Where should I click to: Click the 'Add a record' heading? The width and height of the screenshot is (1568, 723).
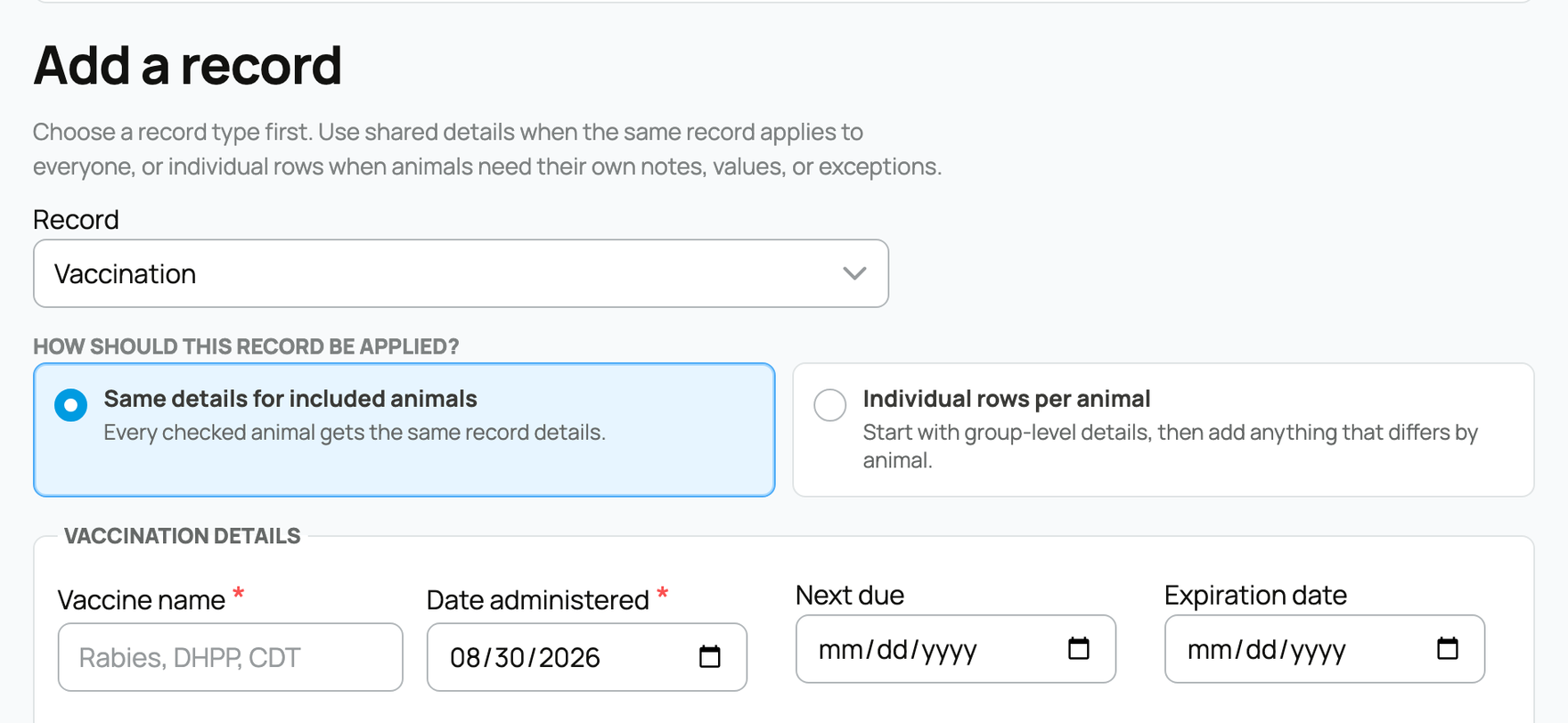coord(187,65)
